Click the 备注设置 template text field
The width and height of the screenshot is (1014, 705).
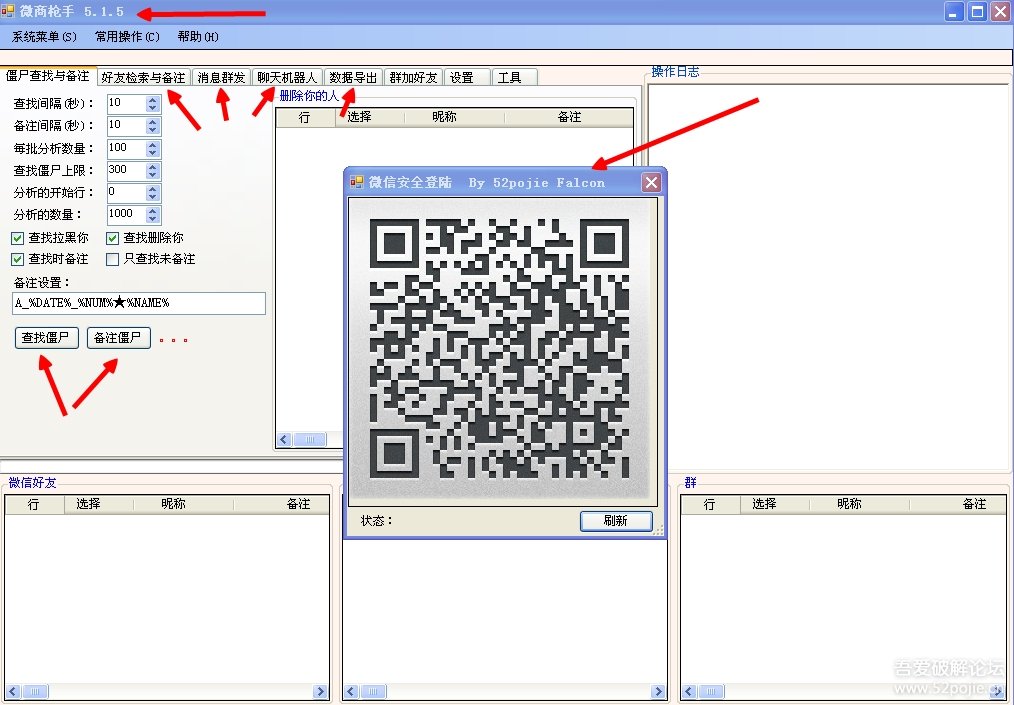139,303
